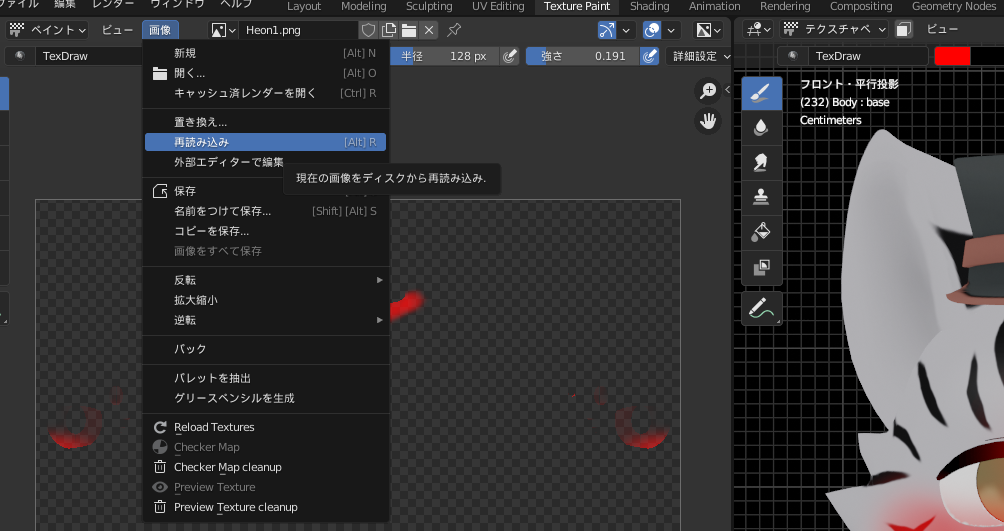Choose 拡大縮小 from the image menu

[x=266, y=300]
